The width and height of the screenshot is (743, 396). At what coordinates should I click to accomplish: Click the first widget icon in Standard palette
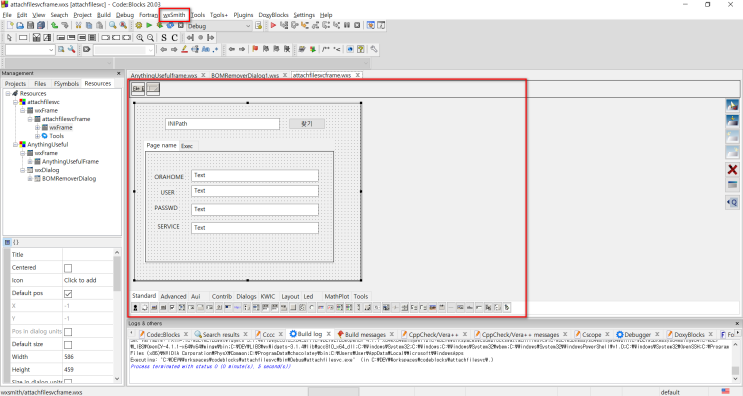136,307
